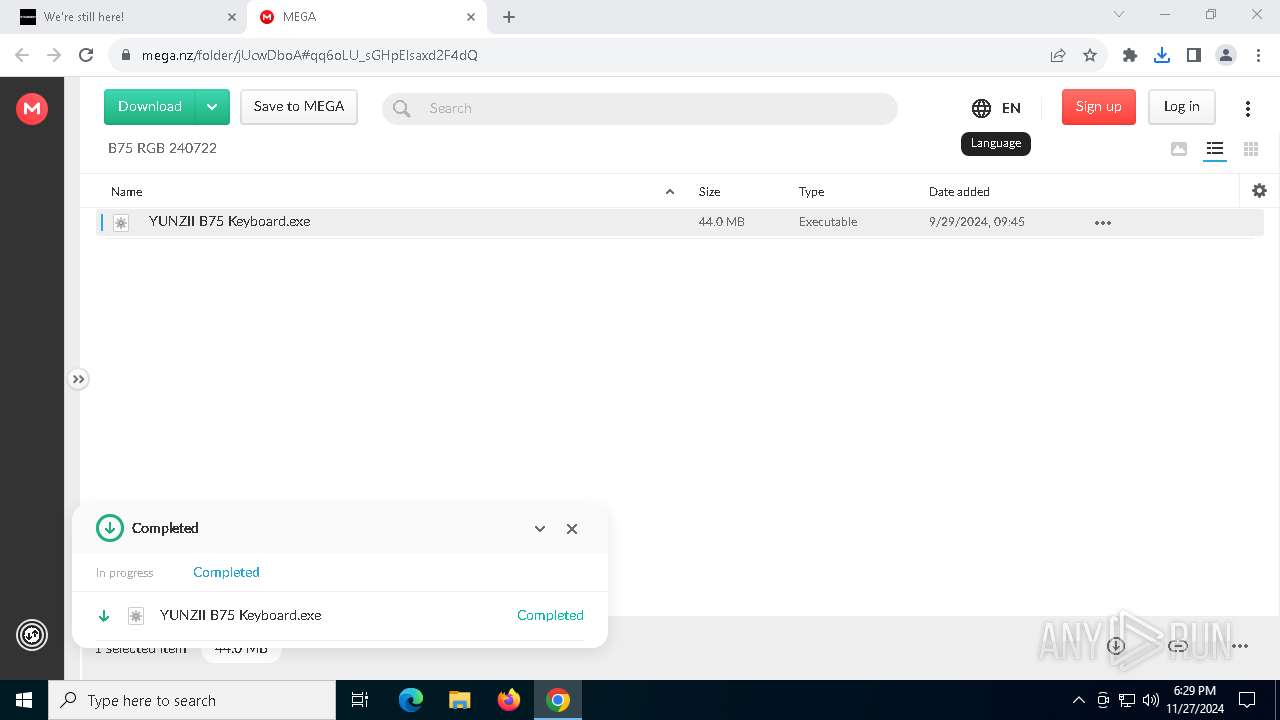Open a new browser tab
This screenshot has height=720, width=1280.
509,17
